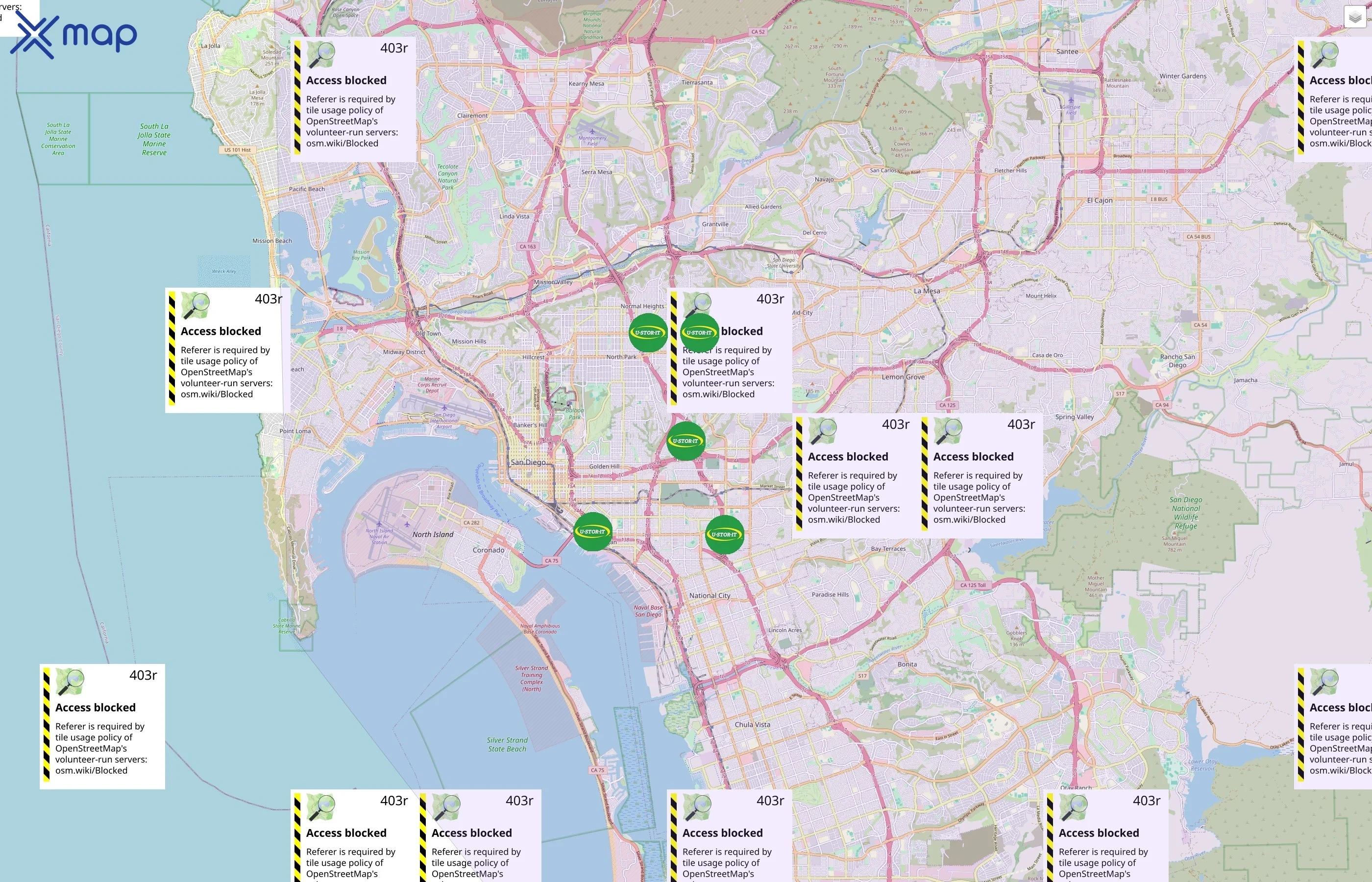Click the Kearny Mesa label
This screenshot has width=1372, height=882.
click(587, 84)
